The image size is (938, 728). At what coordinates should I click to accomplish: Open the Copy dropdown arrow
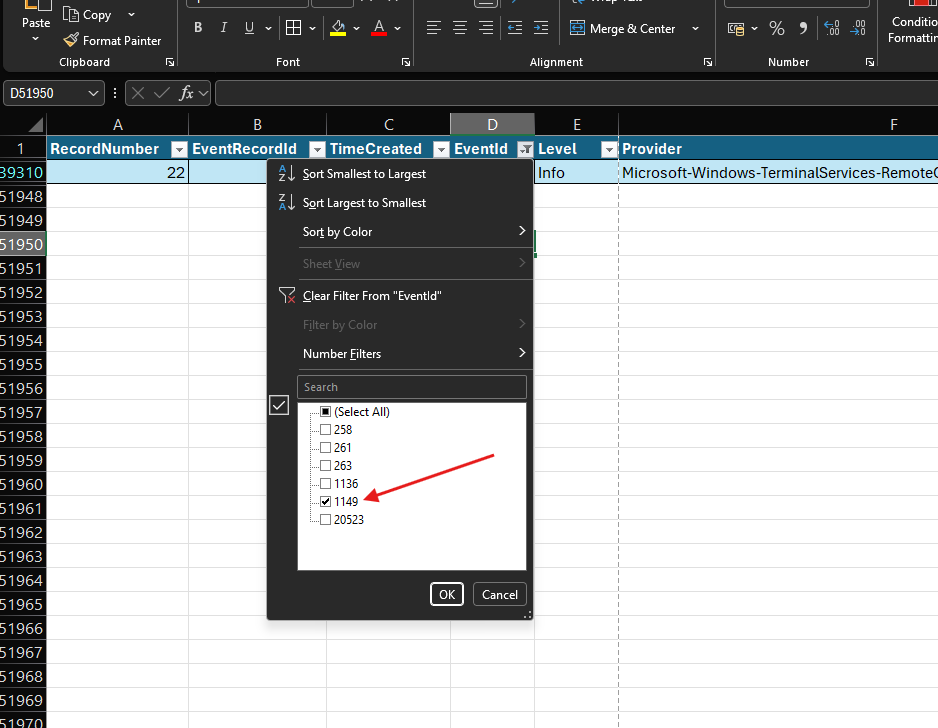tap(132, 14)
